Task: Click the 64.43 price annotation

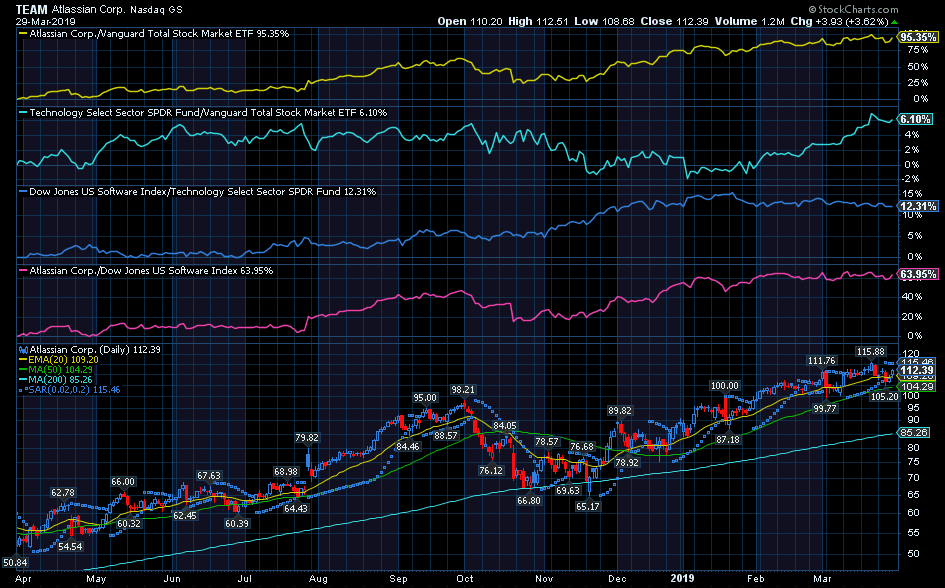Action: tap(296, 508)
